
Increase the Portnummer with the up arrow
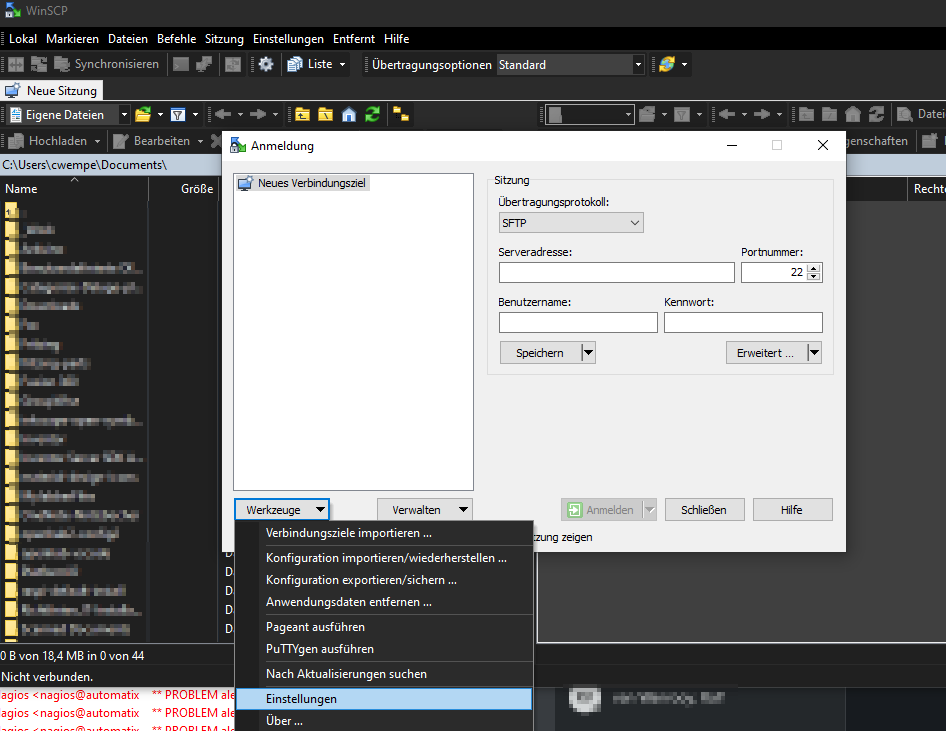click(814, 268)
